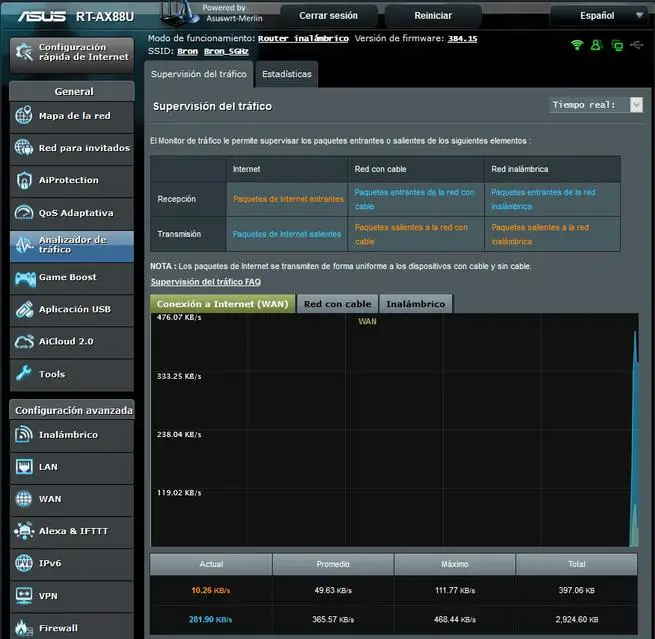655x639 pixels.
Task: Click the 49.63 KB/s average value
Action: tap(333, 590)
